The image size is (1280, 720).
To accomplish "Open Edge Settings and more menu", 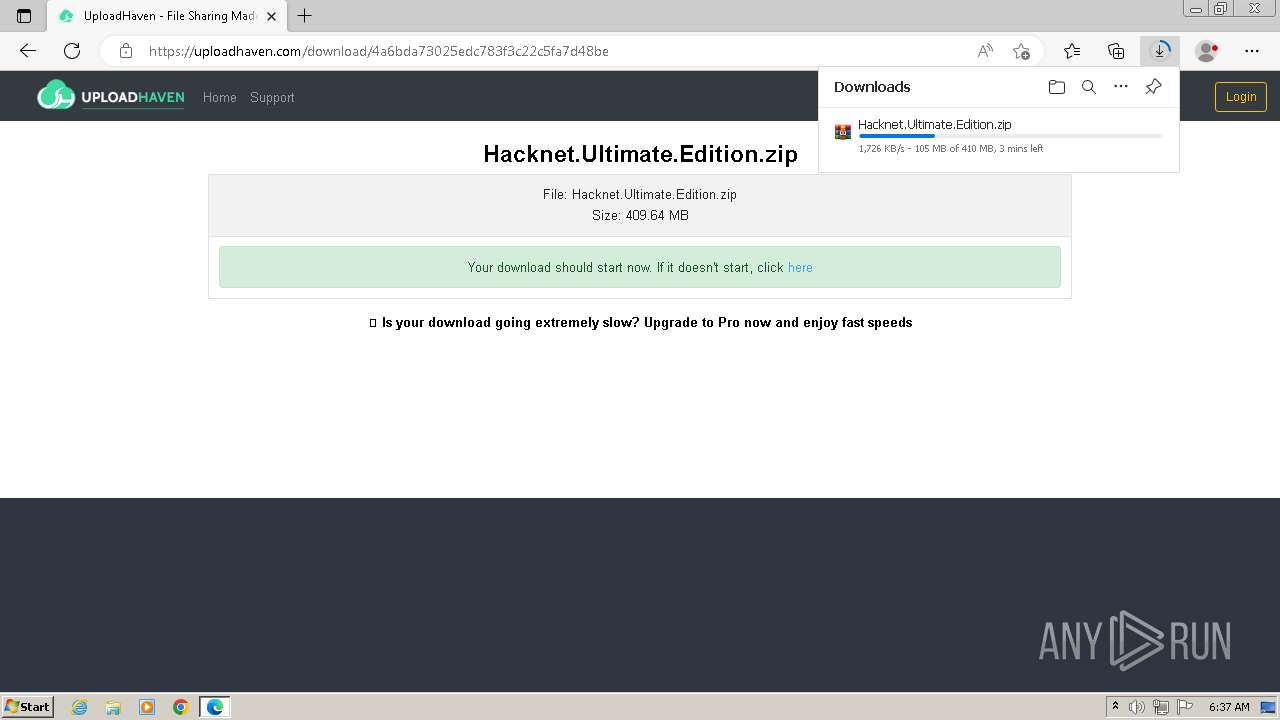I will tap(1252, 51).
